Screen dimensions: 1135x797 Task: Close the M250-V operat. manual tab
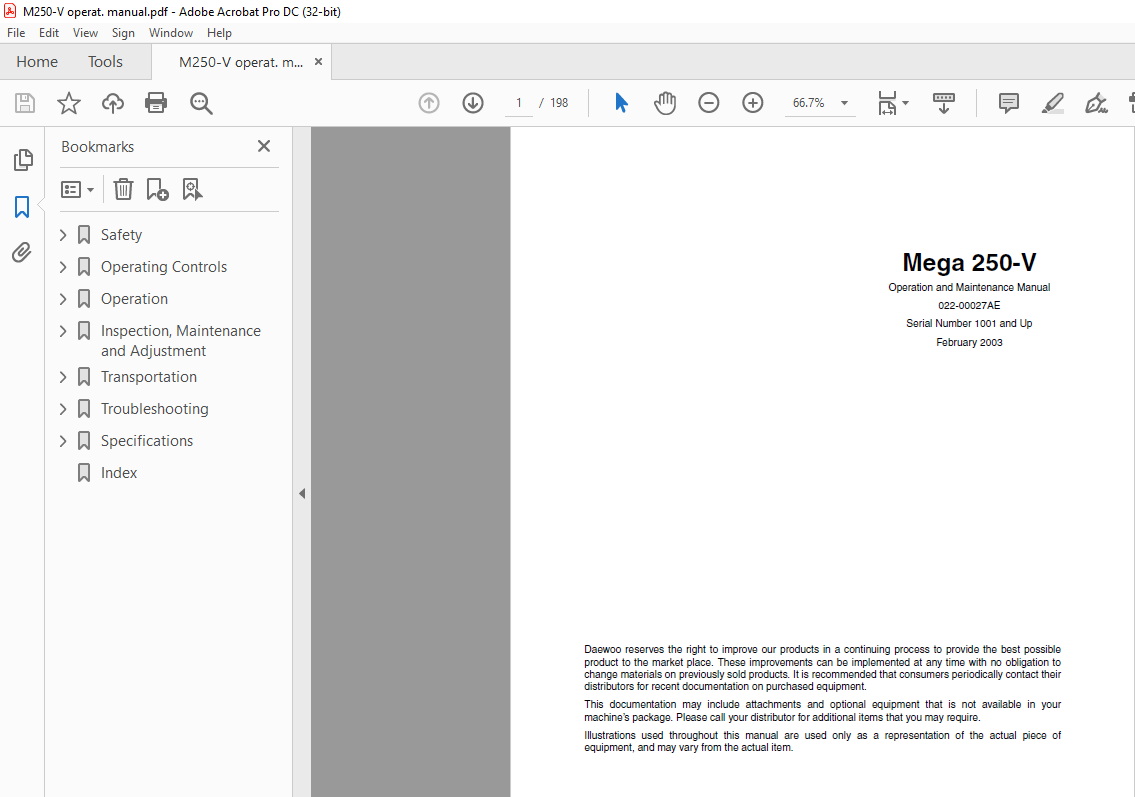click(x=318, y=62)
